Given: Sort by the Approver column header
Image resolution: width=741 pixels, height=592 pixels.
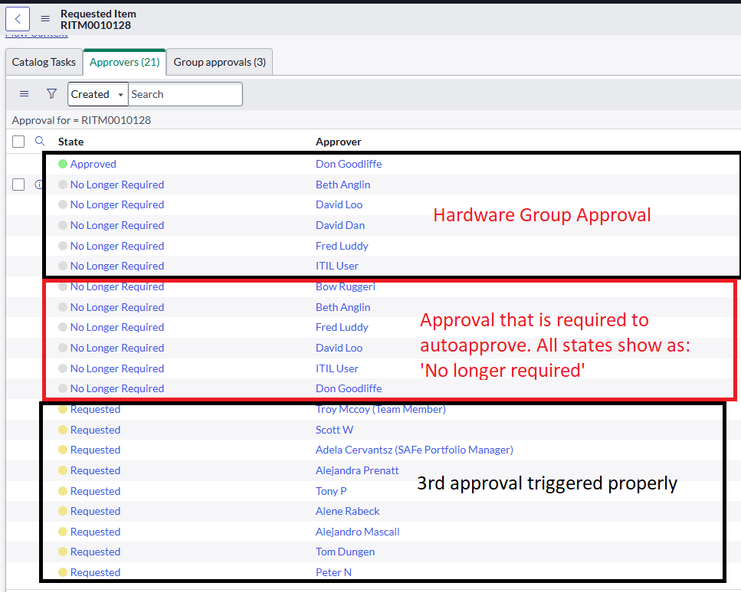Looking at the screenshot, I should coord(338,142).
